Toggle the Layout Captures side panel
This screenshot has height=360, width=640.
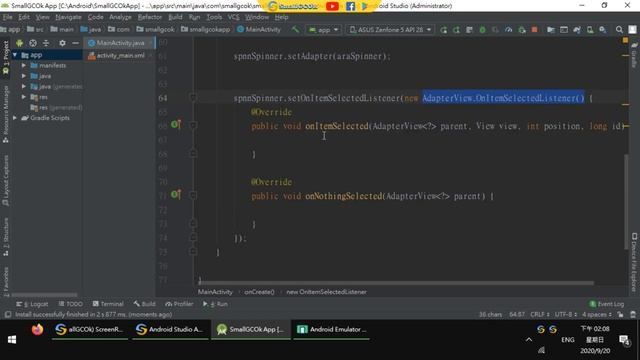coord(6,180)
